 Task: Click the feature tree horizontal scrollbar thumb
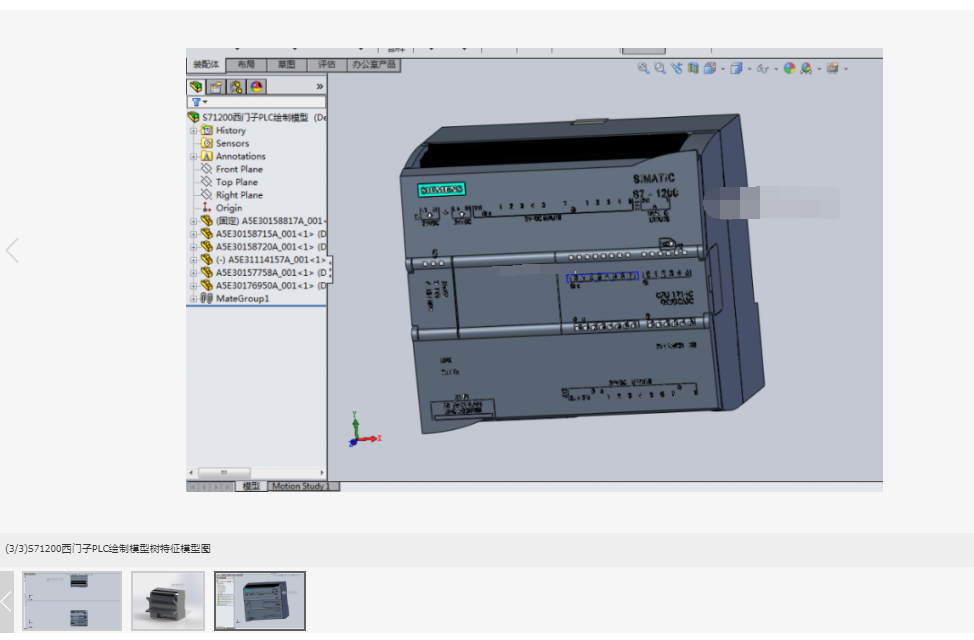(x=224, y=472)
